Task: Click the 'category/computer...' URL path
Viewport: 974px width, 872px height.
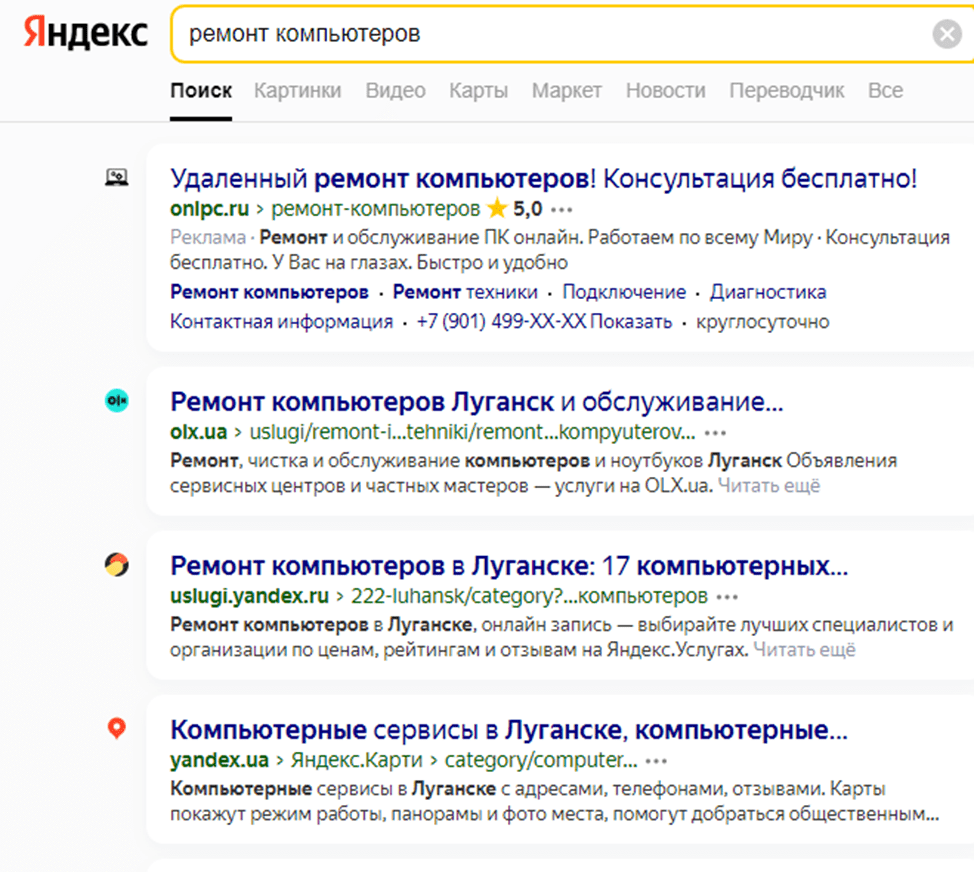Action: coord(540,760)
